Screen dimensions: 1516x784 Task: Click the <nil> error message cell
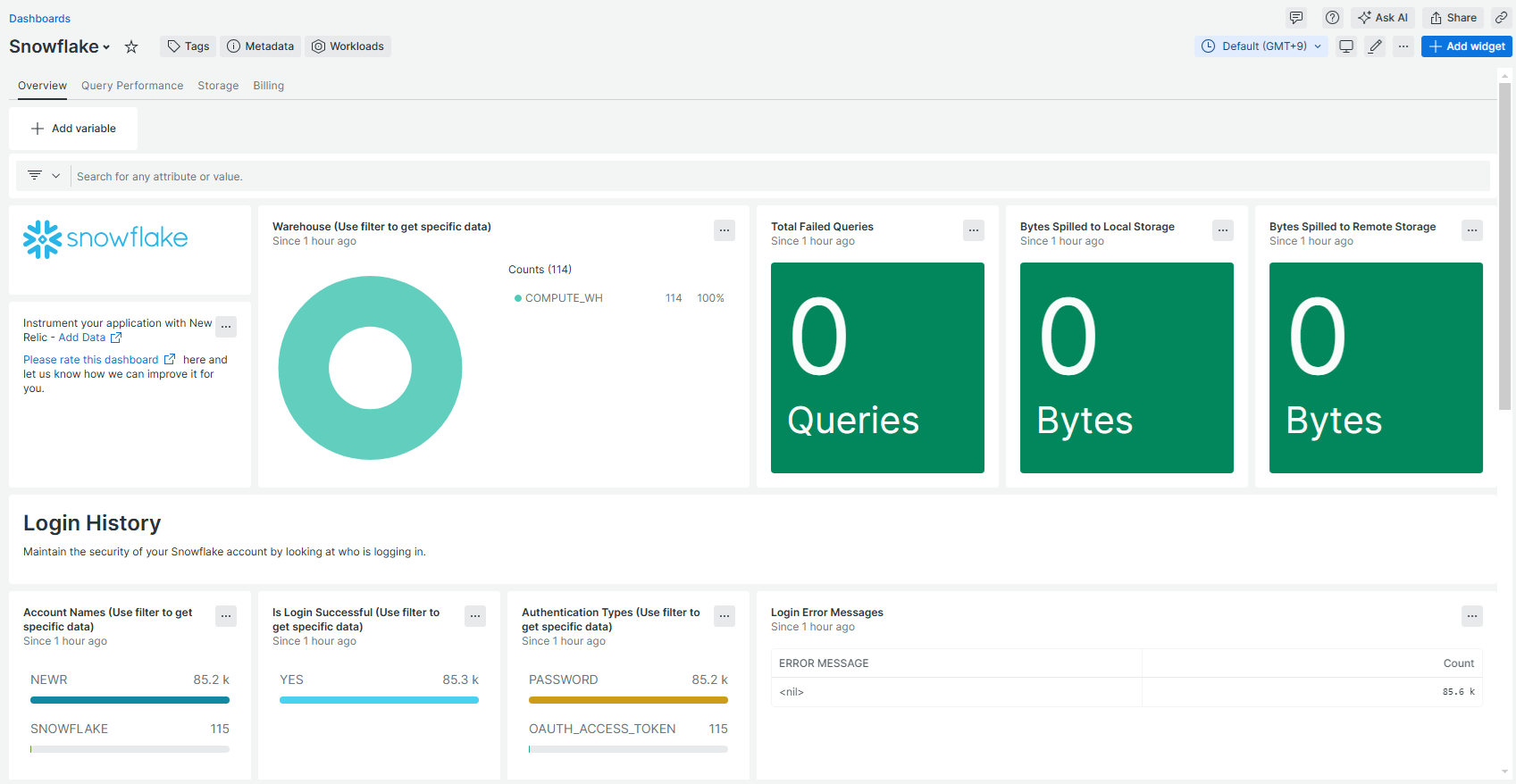click(956, 692)
